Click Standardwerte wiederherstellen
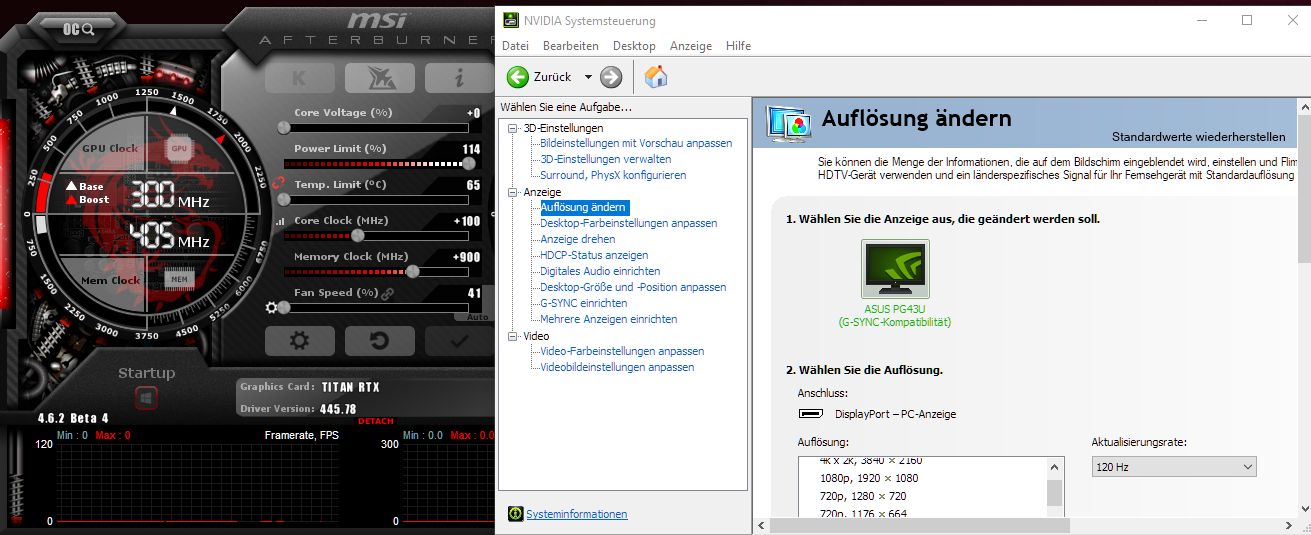The image size is (1311, 535). (1198, 137)
